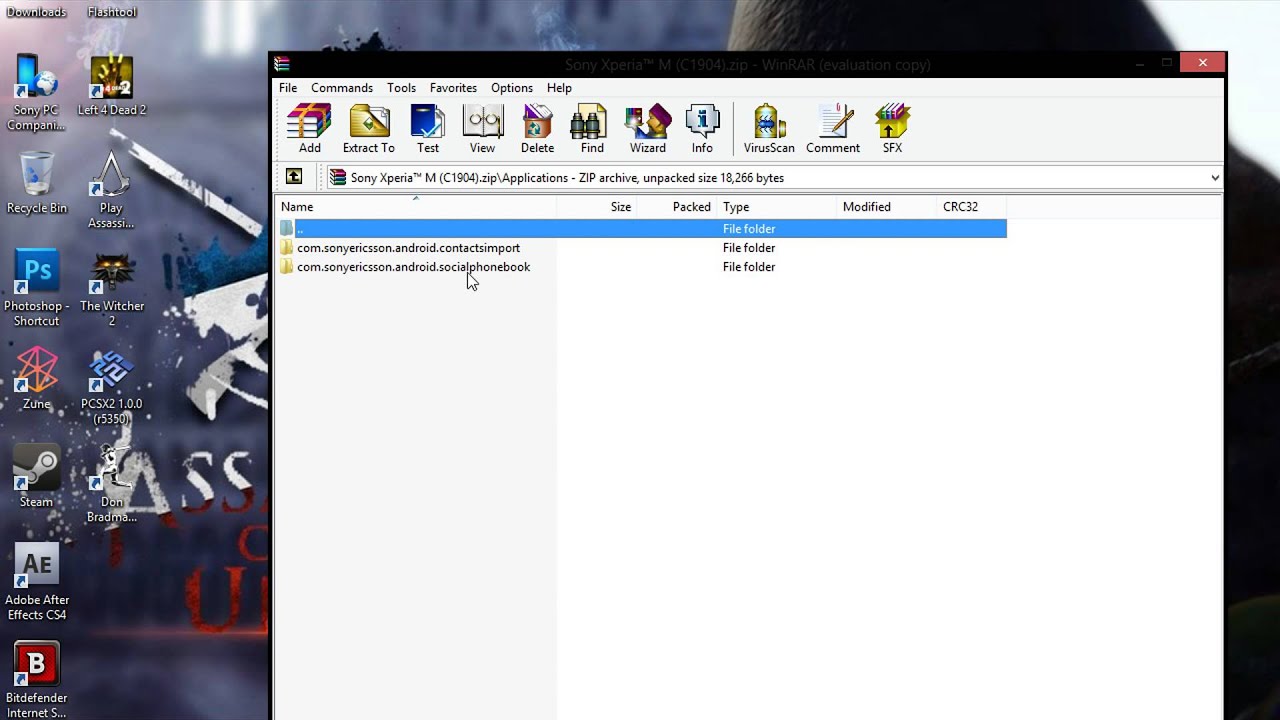Expand the archive path dropdown

1214,178
